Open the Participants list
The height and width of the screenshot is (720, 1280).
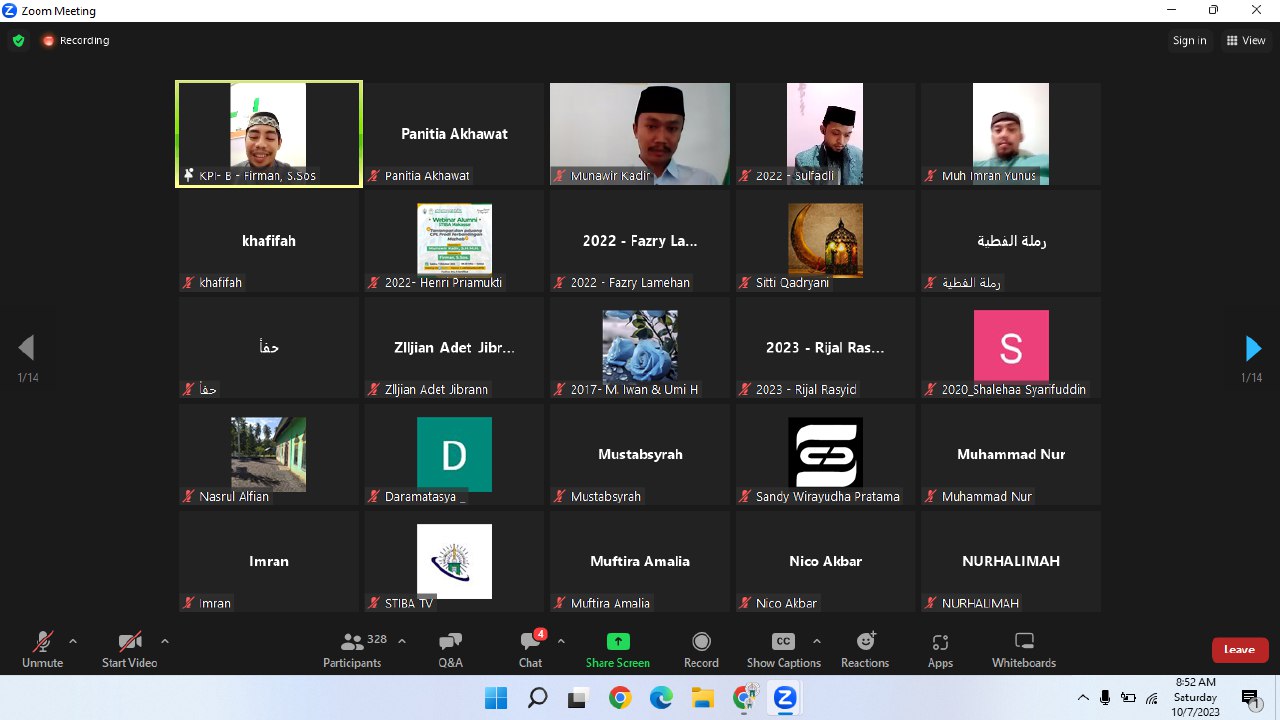[351, 648]
